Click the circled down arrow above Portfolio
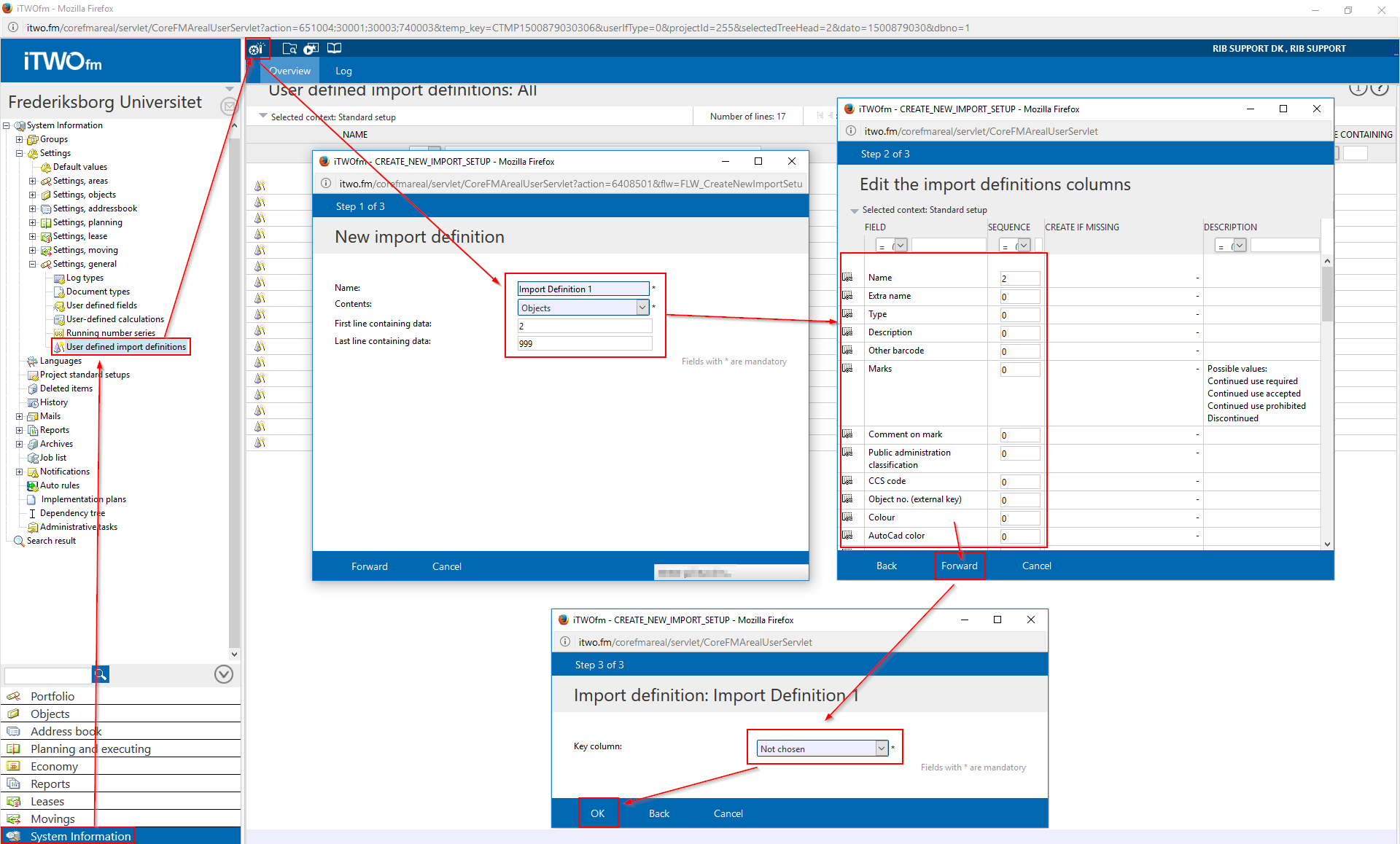The height and width of the screenshot is (844, 1400). pos(224,674)
